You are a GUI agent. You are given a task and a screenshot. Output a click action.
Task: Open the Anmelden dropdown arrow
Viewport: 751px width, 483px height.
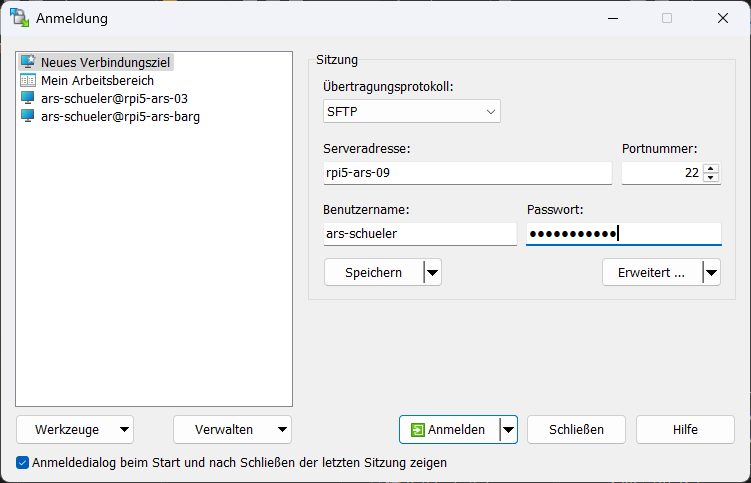click(508, 430)
